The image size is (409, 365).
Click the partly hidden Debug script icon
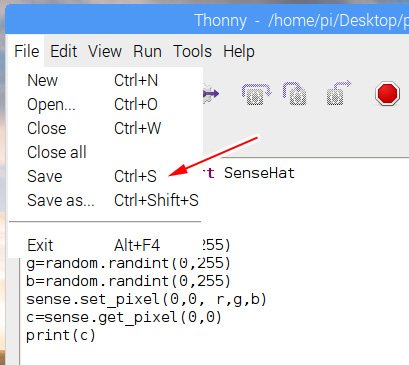pos(211,94)
